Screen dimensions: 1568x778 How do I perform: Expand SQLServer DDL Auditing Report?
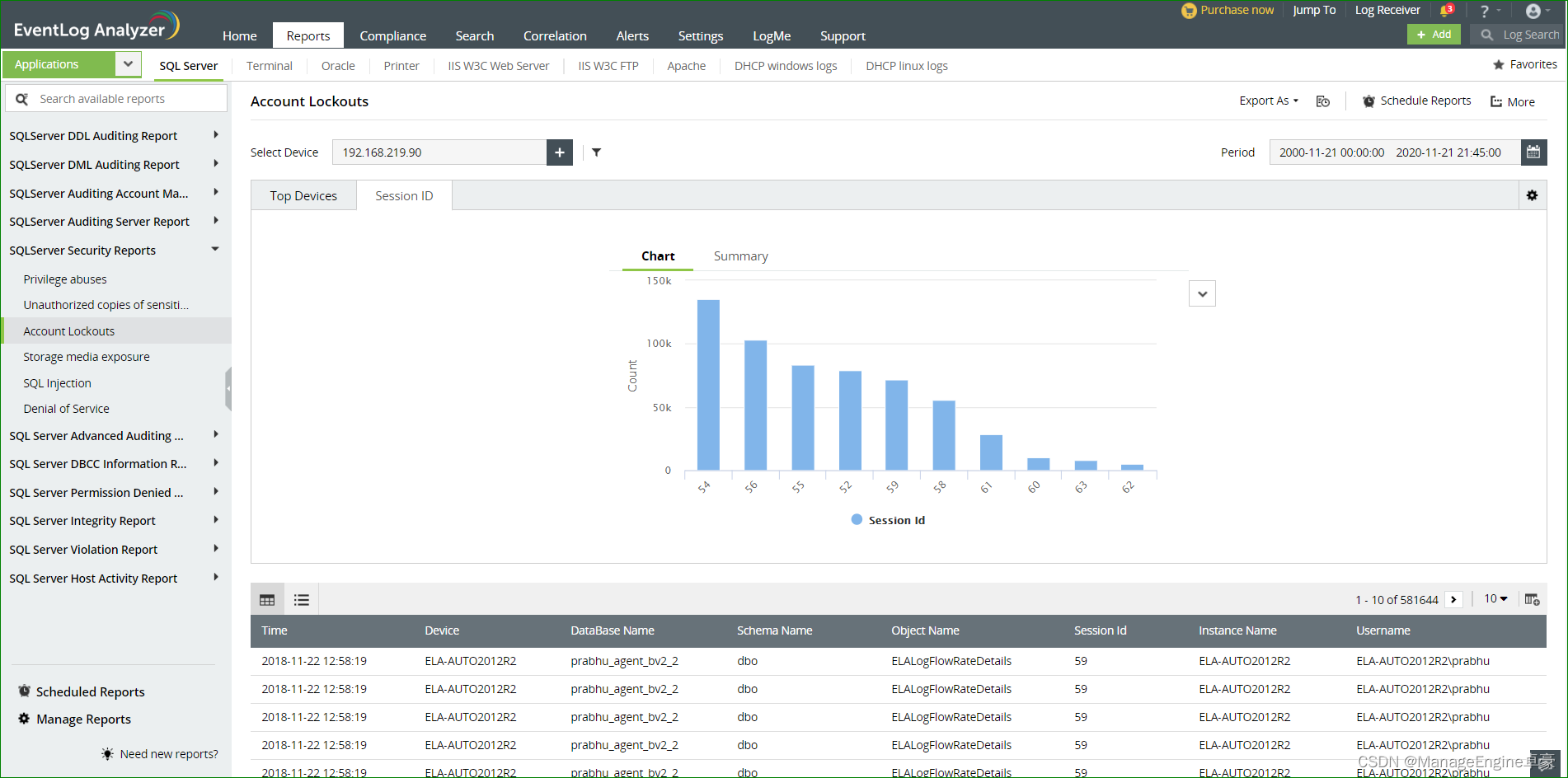(215, 135)
